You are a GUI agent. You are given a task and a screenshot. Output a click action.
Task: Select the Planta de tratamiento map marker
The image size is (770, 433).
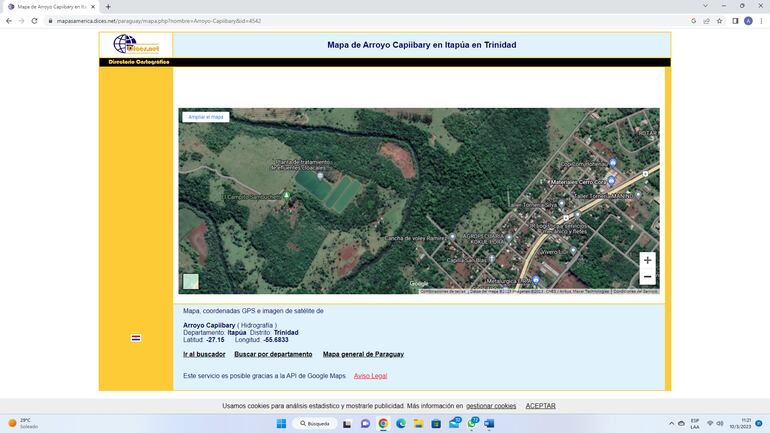[x=320, y=175]
